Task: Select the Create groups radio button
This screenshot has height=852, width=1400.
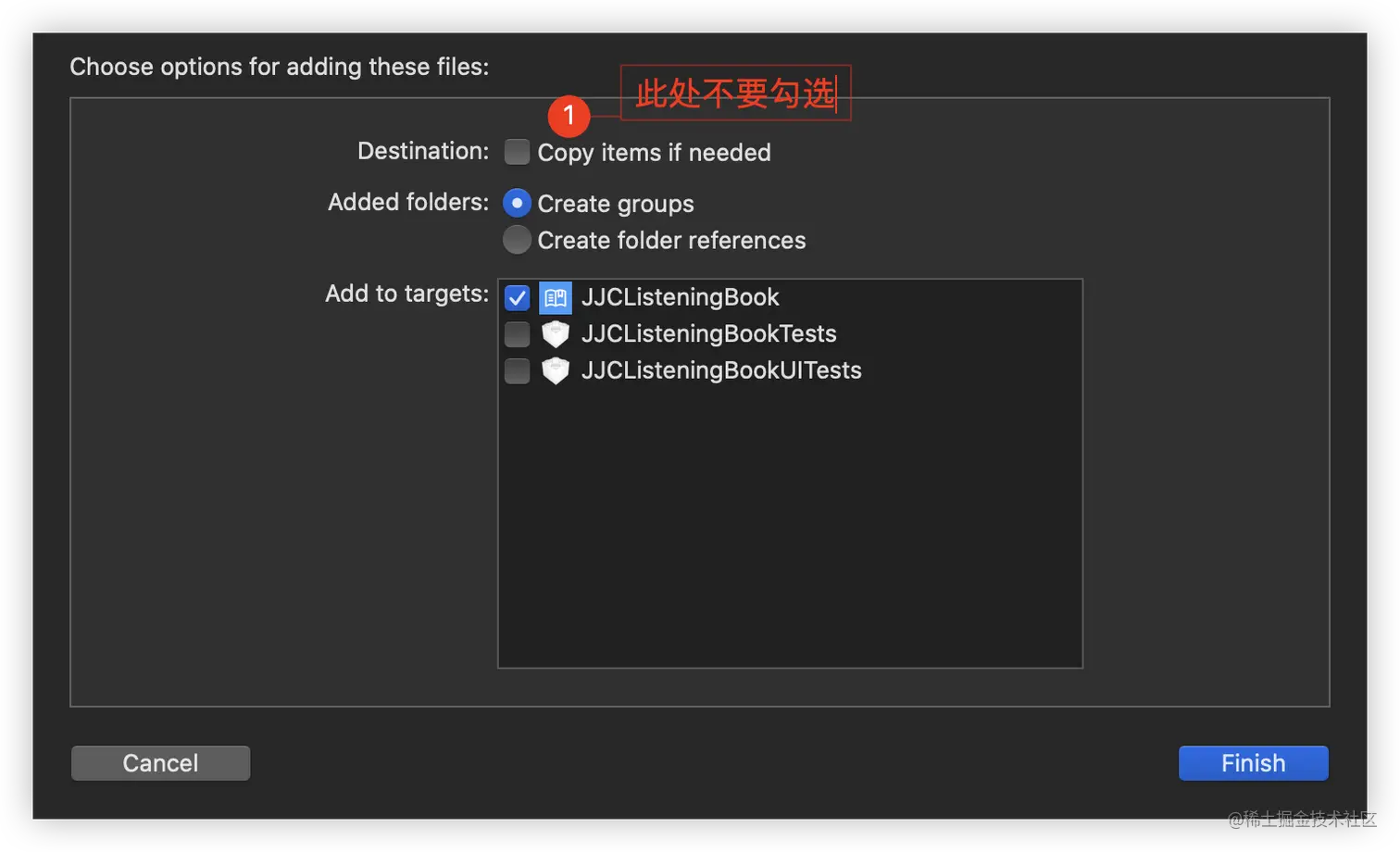Action: (x=517, y=203)
